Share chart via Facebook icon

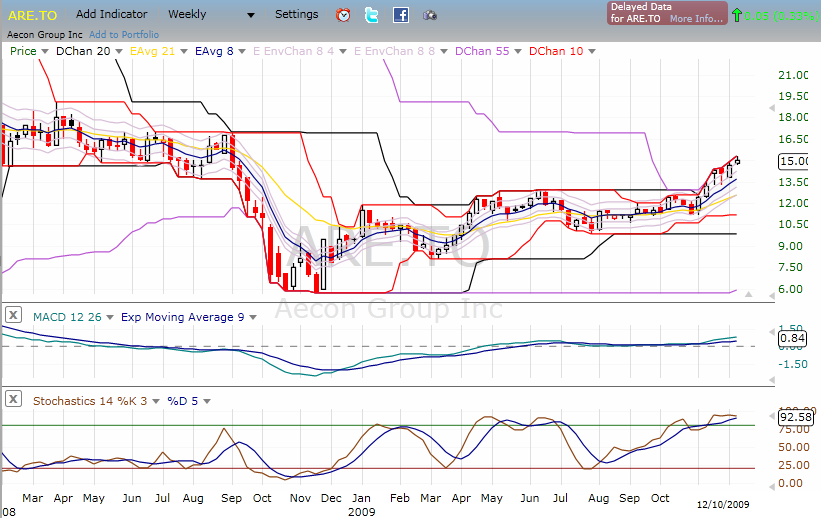coord(401,15)
